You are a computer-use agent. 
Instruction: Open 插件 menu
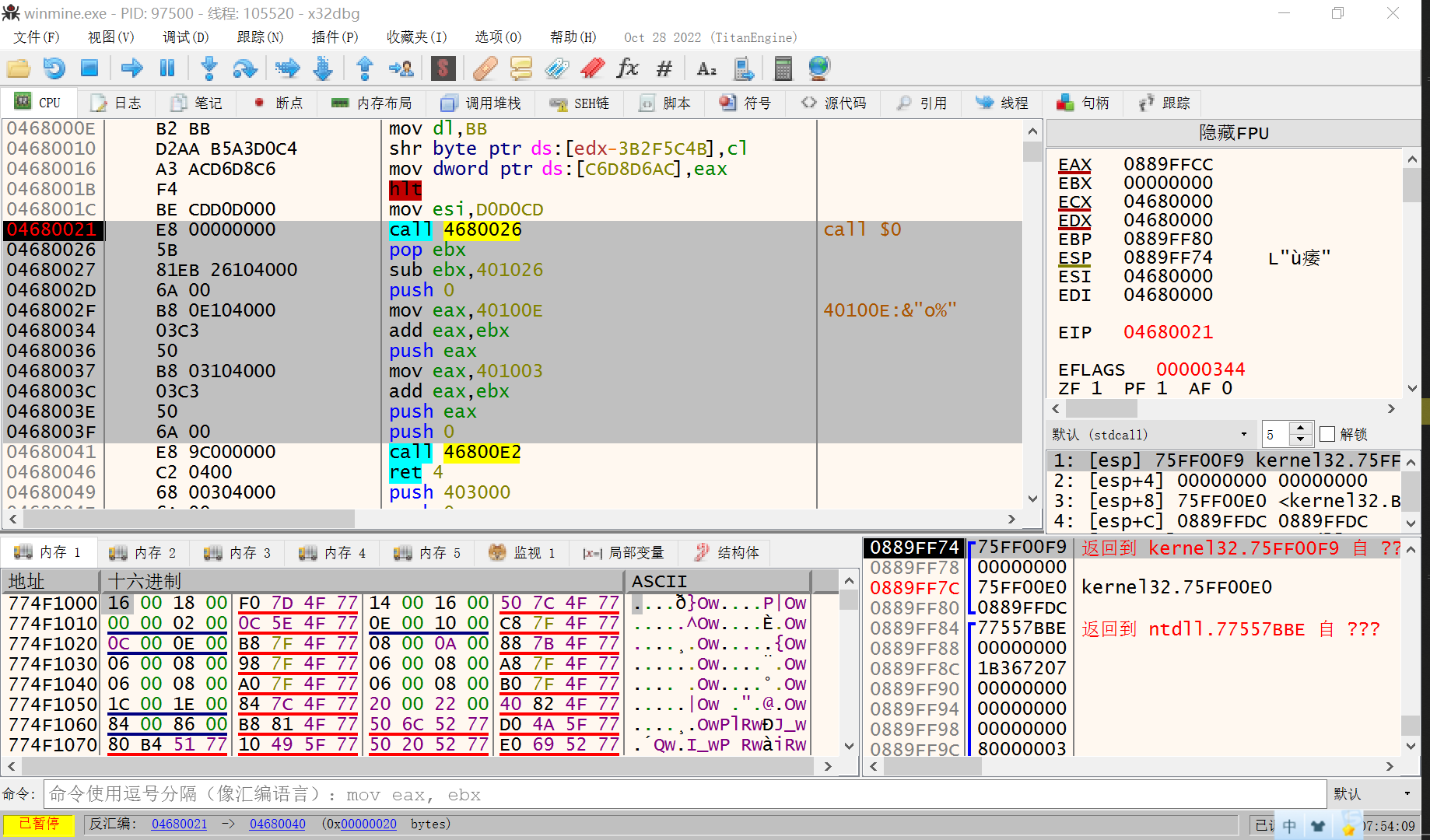tap(335, 37)
